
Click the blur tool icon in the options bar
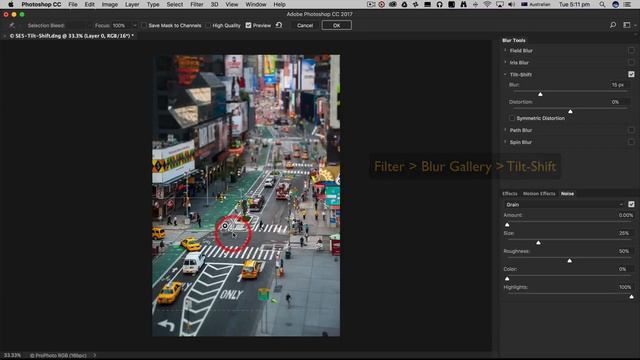click(x=12, y=25)
